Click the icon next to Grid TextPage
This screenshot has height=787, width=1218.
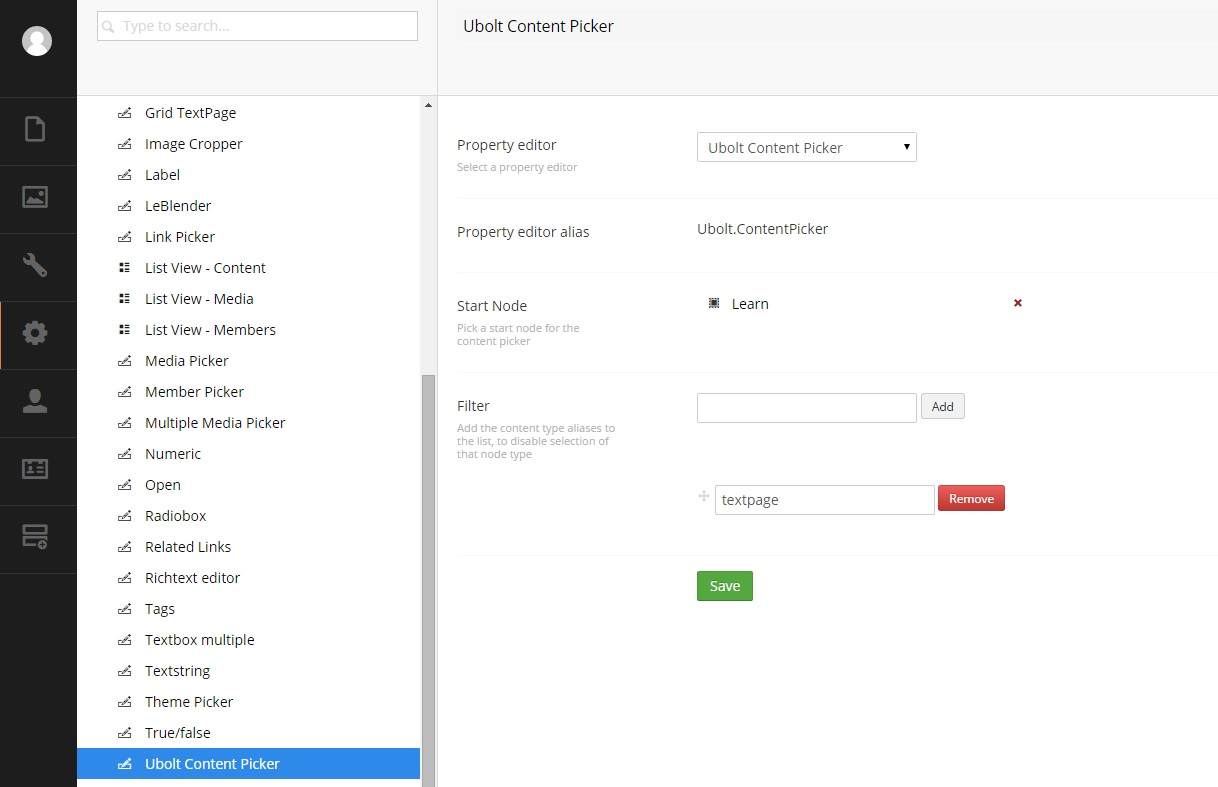tap(125, 113)
